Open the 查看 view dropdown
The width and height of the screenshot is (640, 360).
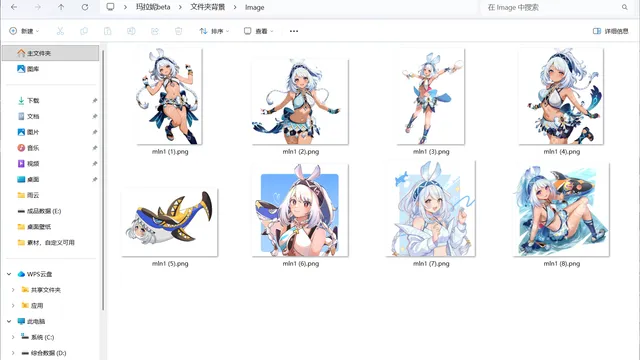[x=259, y=31]
